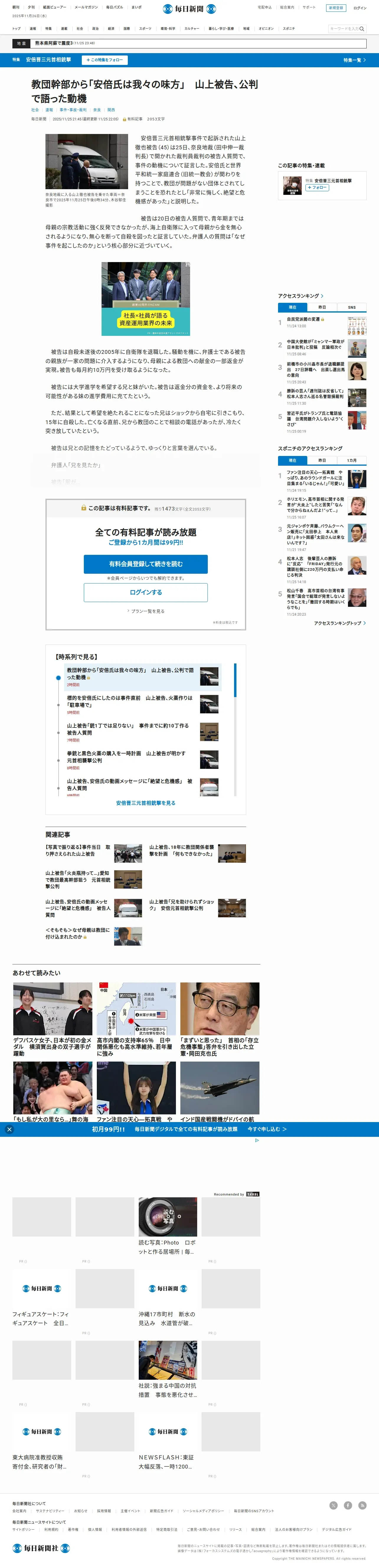Open ranking article 自民党派閥の変遷

pyautogui.click(x=303, y=319)
